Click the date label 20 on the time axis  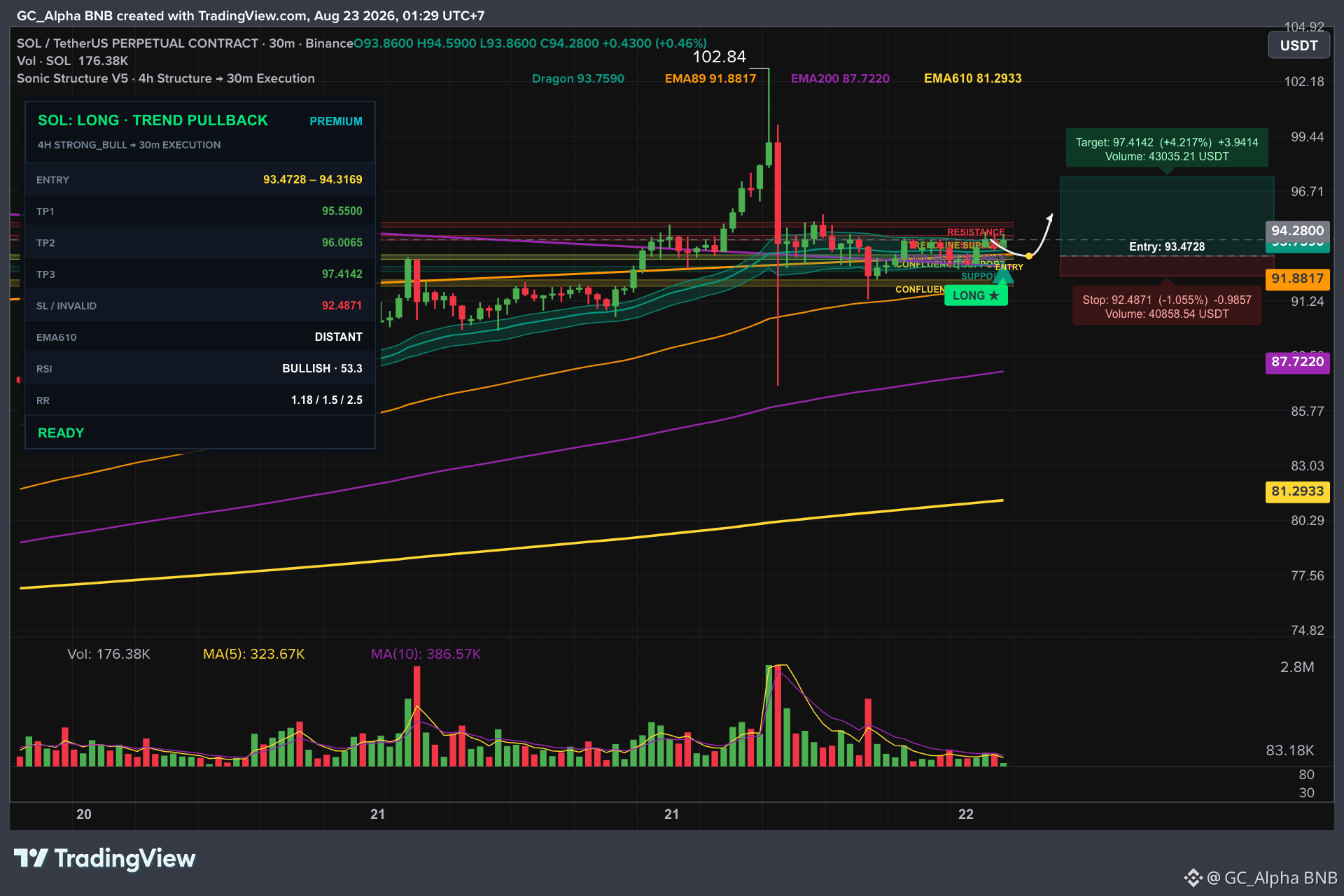[84, 814]
